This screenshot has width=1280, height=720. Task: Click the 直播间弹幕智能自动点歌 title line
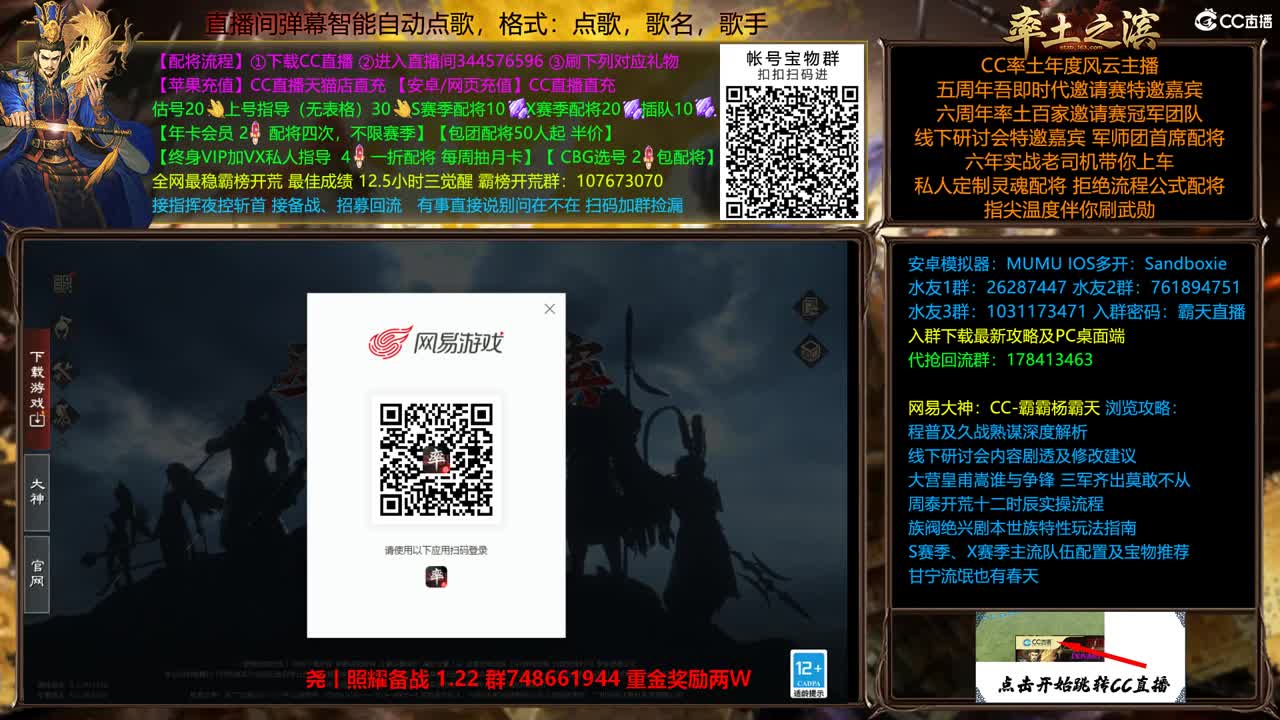pyautogui.click(x=487, y=23)
